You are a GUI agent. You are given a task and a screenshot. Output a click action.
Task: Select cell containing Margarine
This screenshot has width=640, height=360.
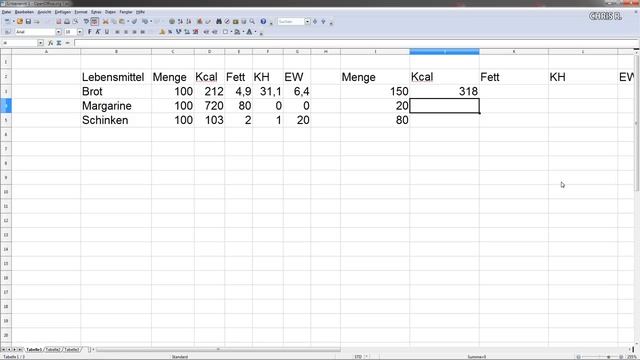(x=116, y=106)
